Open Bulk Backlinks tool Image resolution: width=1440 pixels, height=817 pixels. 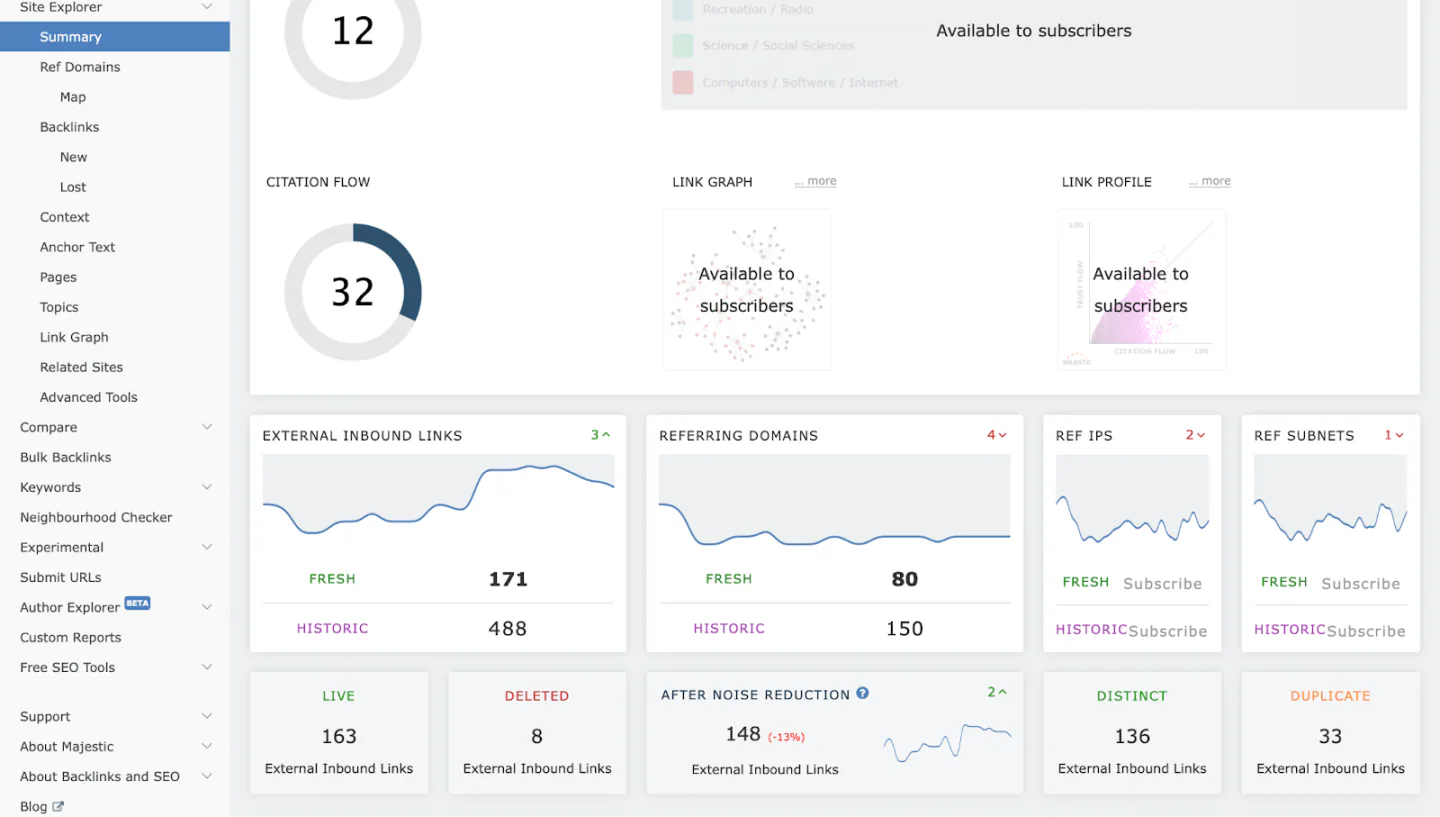click(66, 457)
